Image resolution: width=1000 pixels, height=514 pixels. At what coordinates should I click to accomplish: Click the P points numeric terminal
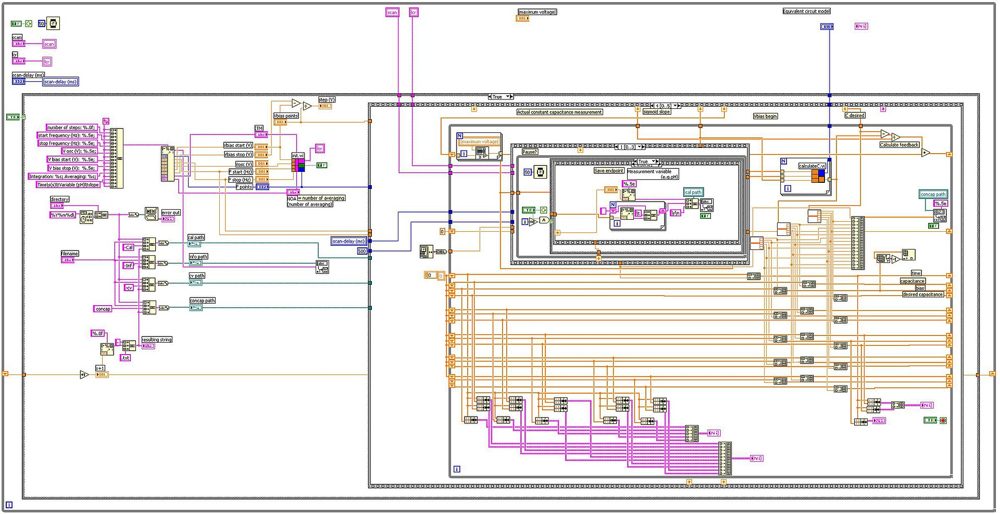261,187
